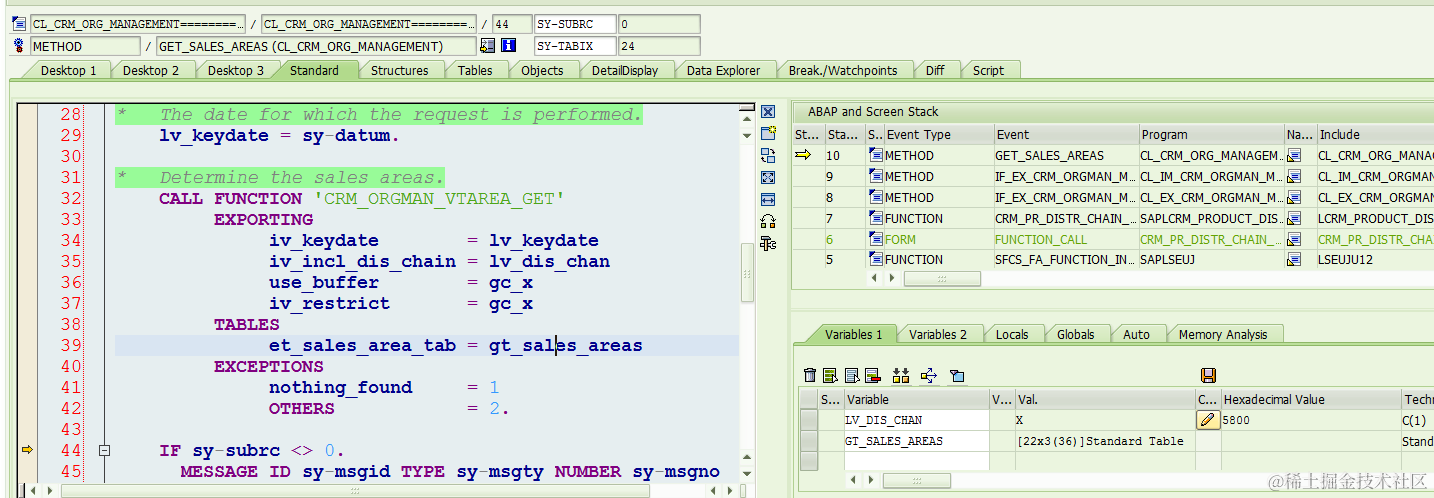Click the blue info icon in the header
Screen dimensions: 1434x498
coord(508,46)
